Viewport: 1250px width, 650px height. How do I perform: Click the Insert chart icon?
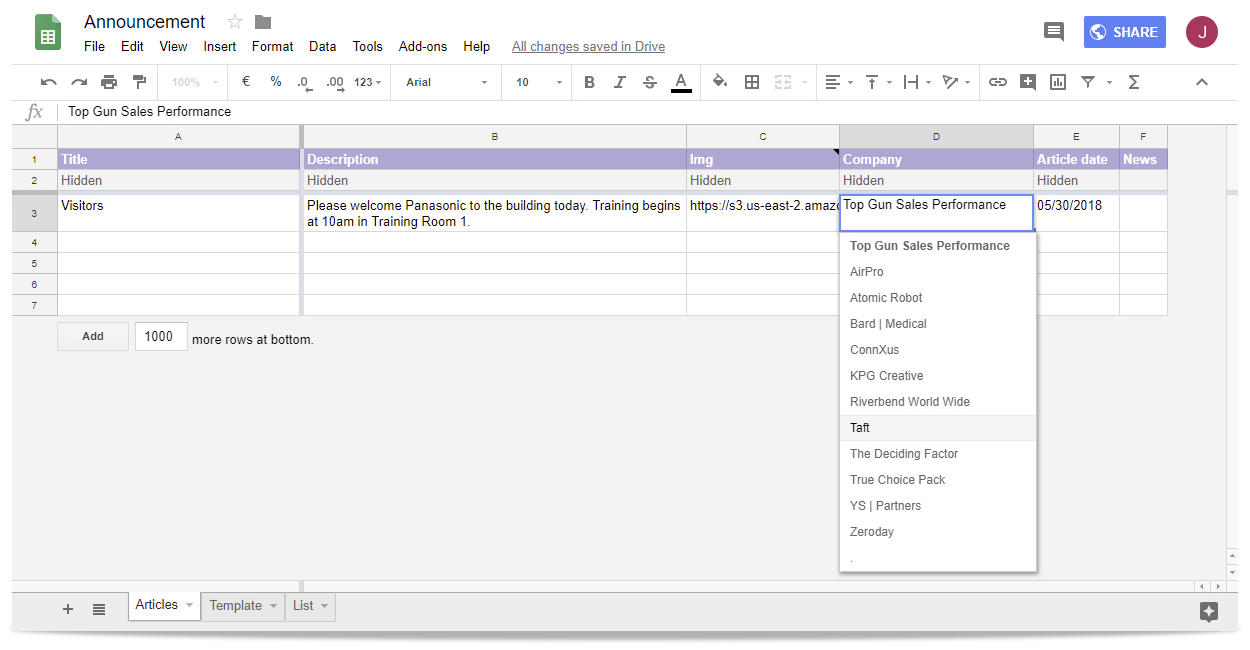(x=1058, y=82)
